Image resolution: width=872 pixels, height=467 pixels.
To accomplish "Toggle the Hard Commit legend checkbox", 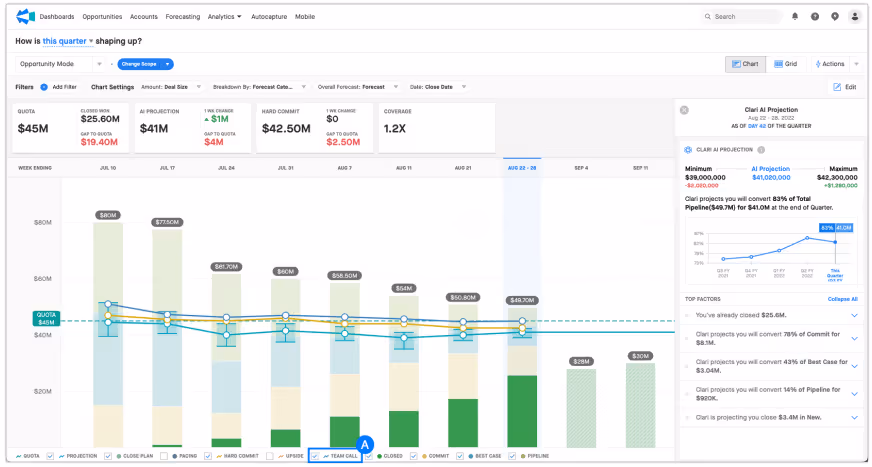I will (207, 456).
